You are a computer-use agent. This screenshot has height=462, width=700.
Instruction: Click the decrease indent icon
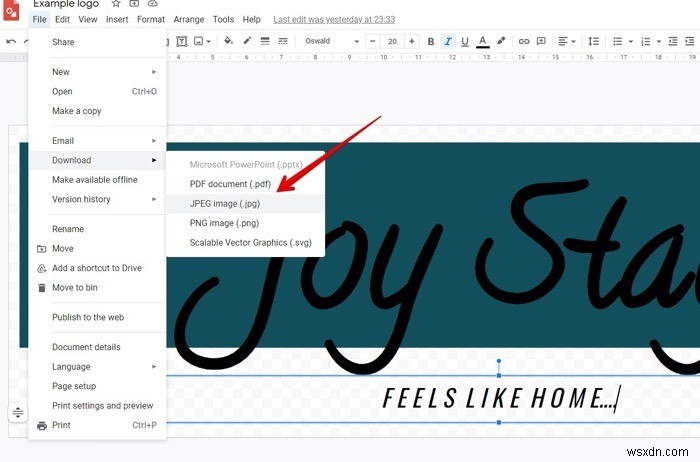coord(673,42)
